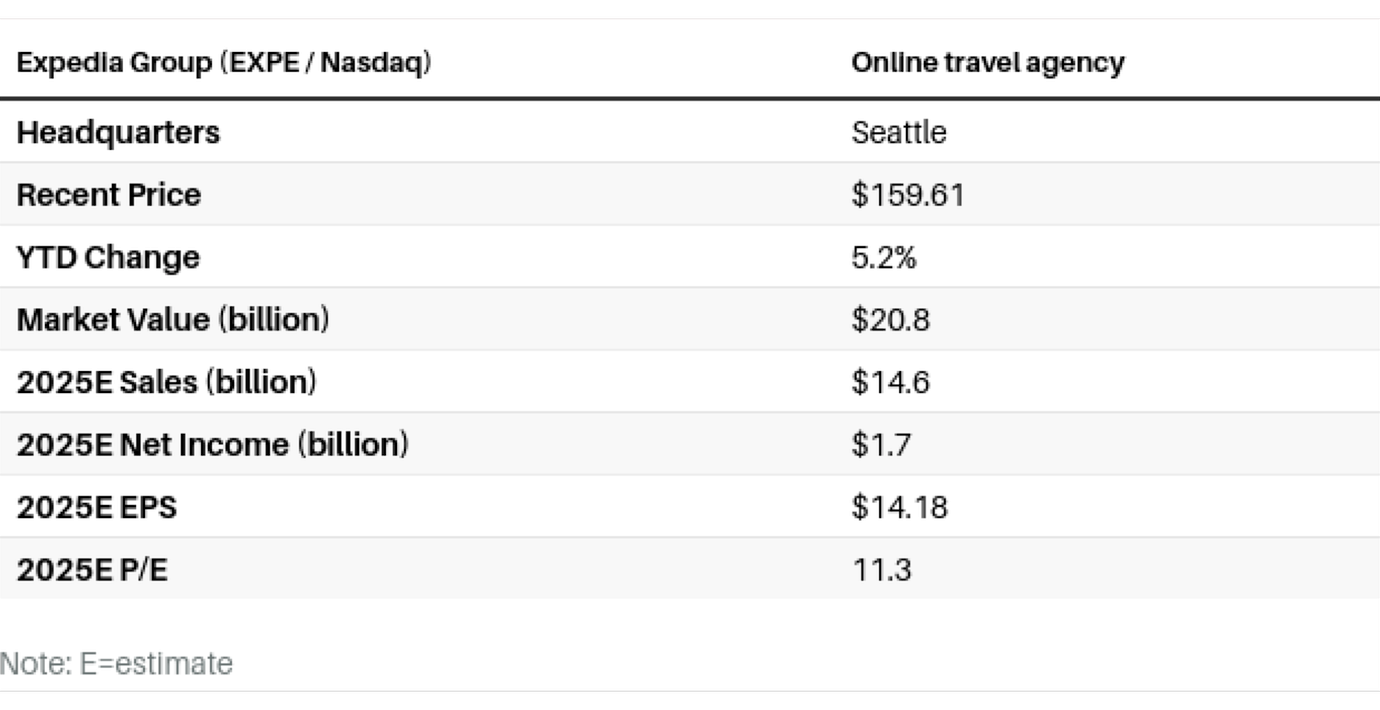This screenshot has width=1380, height=710.
Task: Select the YTD Change label
Action: tap(108, 257)
